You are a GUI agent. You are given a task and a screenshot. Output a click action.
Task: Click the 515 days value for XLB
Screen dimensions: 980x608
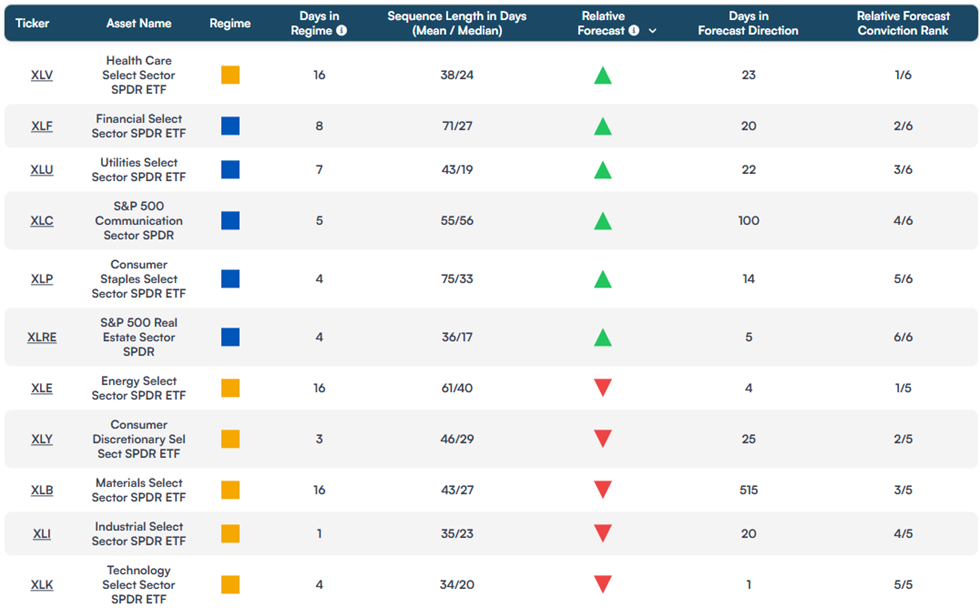tap(748, 491)
